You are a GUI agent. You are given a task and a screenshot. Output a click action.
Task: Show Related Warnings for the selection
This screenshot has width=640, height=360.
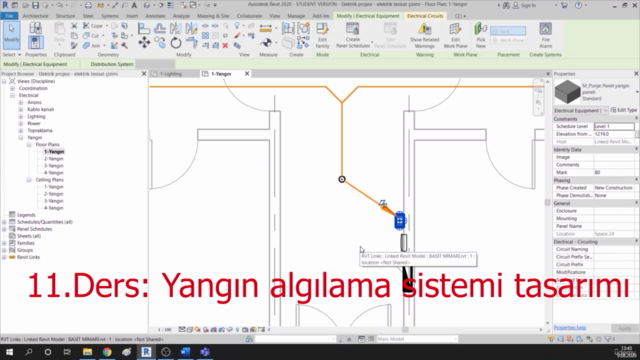pyautogui.click(x=424, y=36)
